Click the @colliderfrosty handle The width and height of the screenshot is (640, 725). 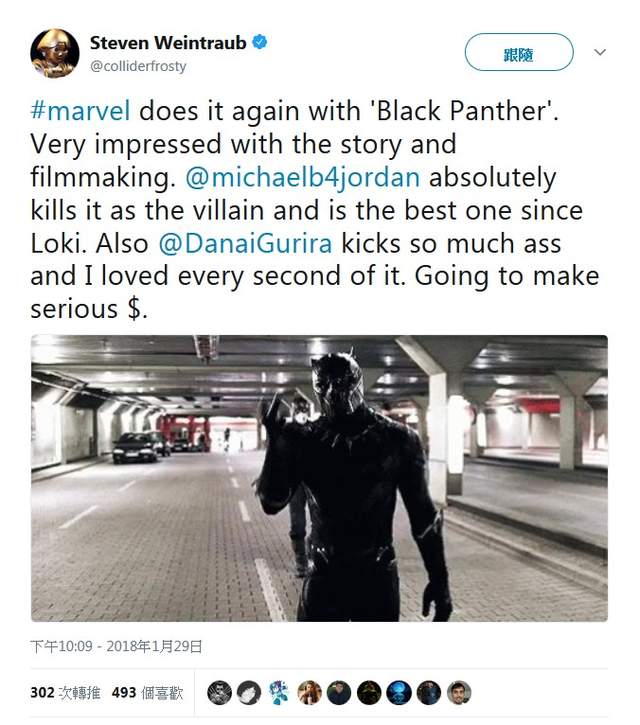point(138,66)
